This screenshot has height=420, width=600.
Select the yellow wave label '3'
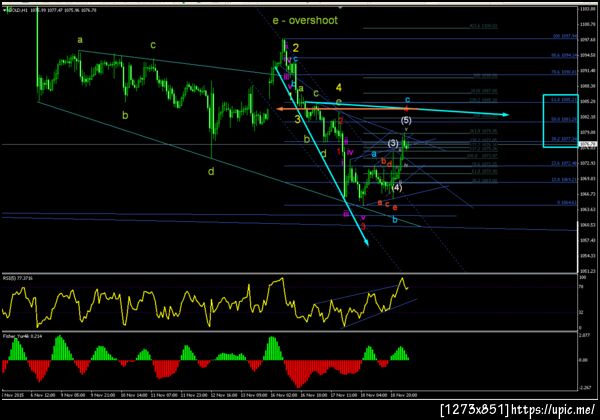pos(298,119)
